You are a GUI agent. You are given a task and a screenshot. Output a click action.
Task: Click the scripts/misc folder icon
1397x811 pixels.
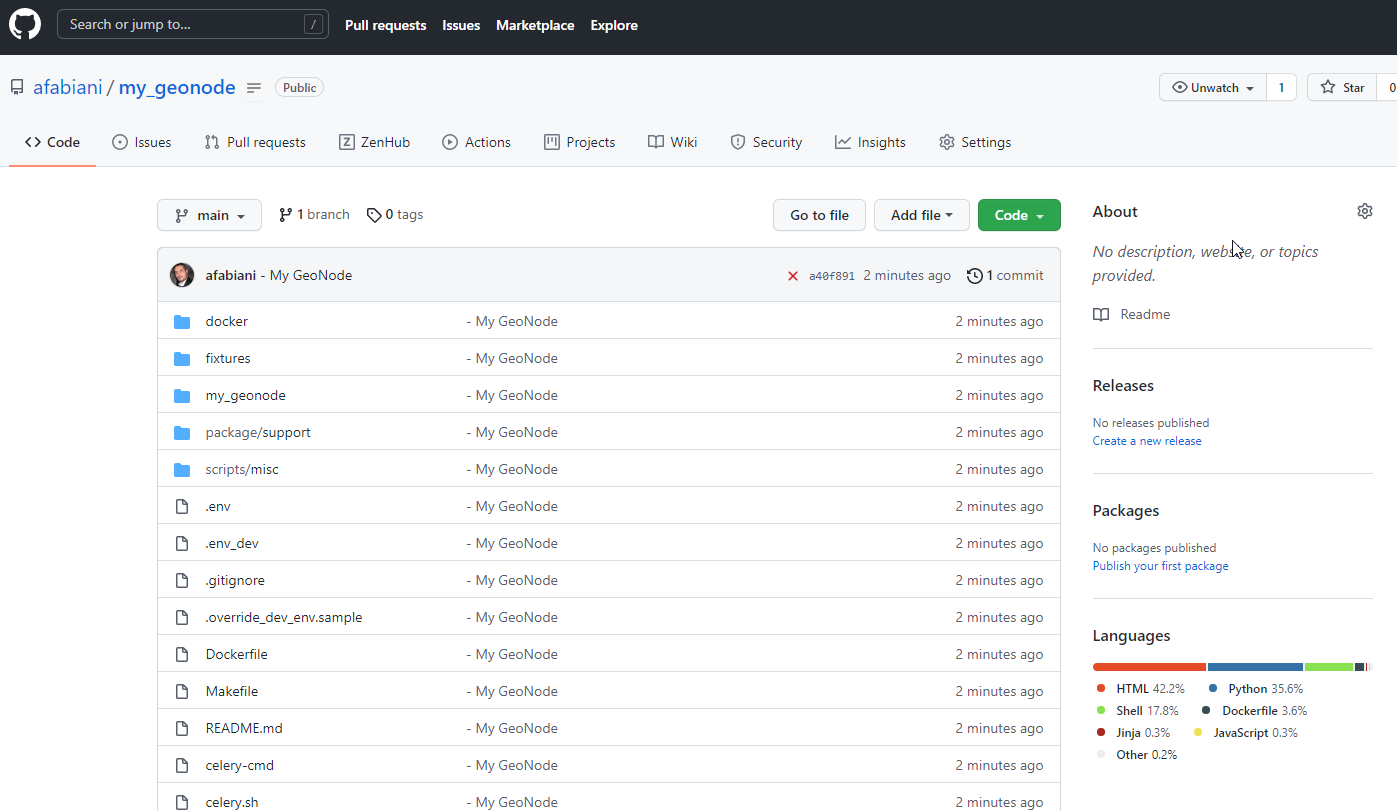[x=182, y=469]
